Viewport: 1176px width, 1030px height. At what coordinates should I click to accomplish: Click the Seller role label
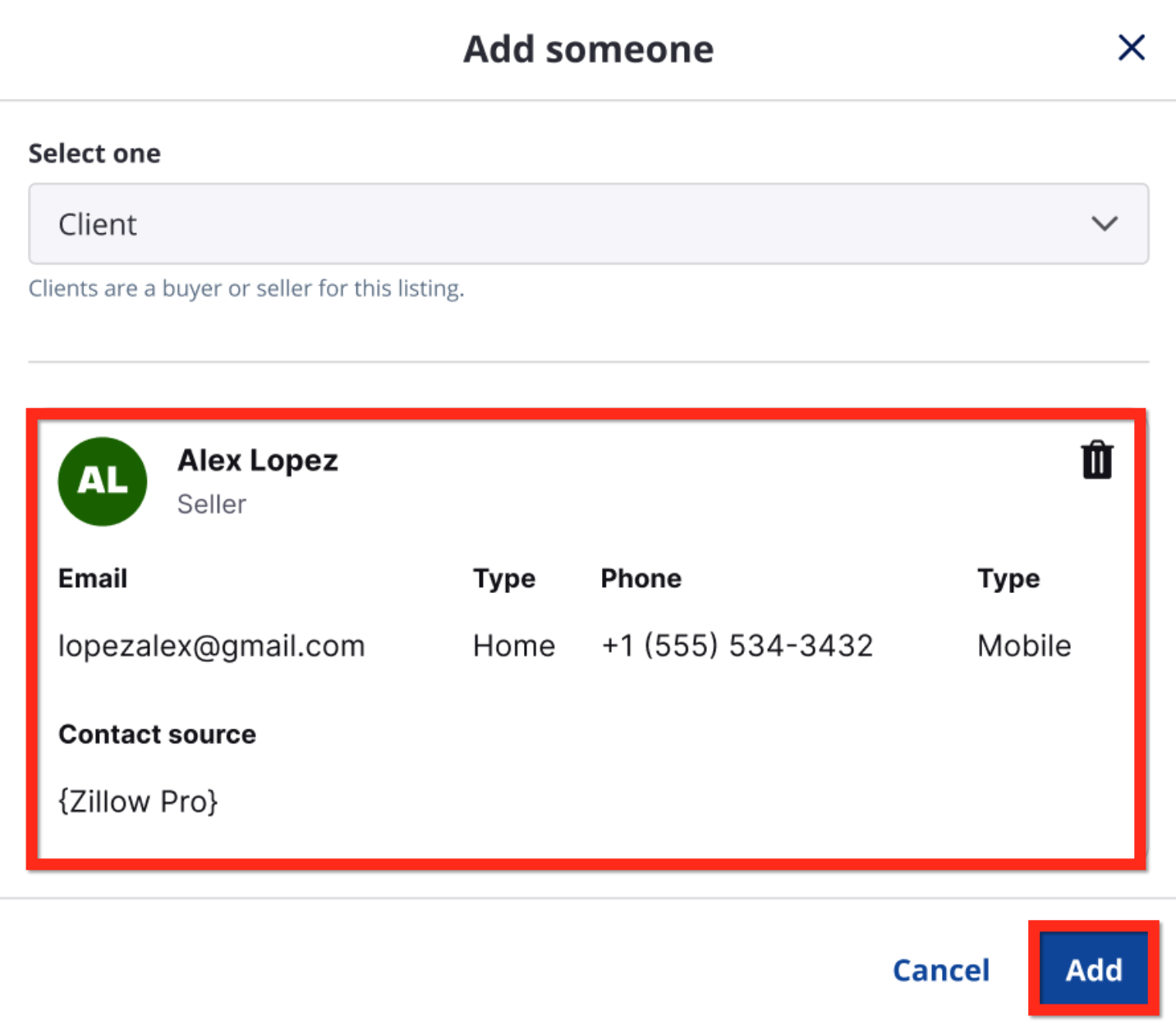point(212,504)
